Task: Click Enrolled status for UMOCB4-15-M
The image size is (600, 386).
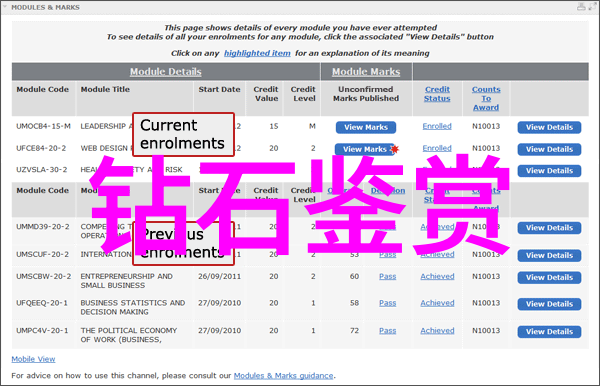Action: point(437,126)
